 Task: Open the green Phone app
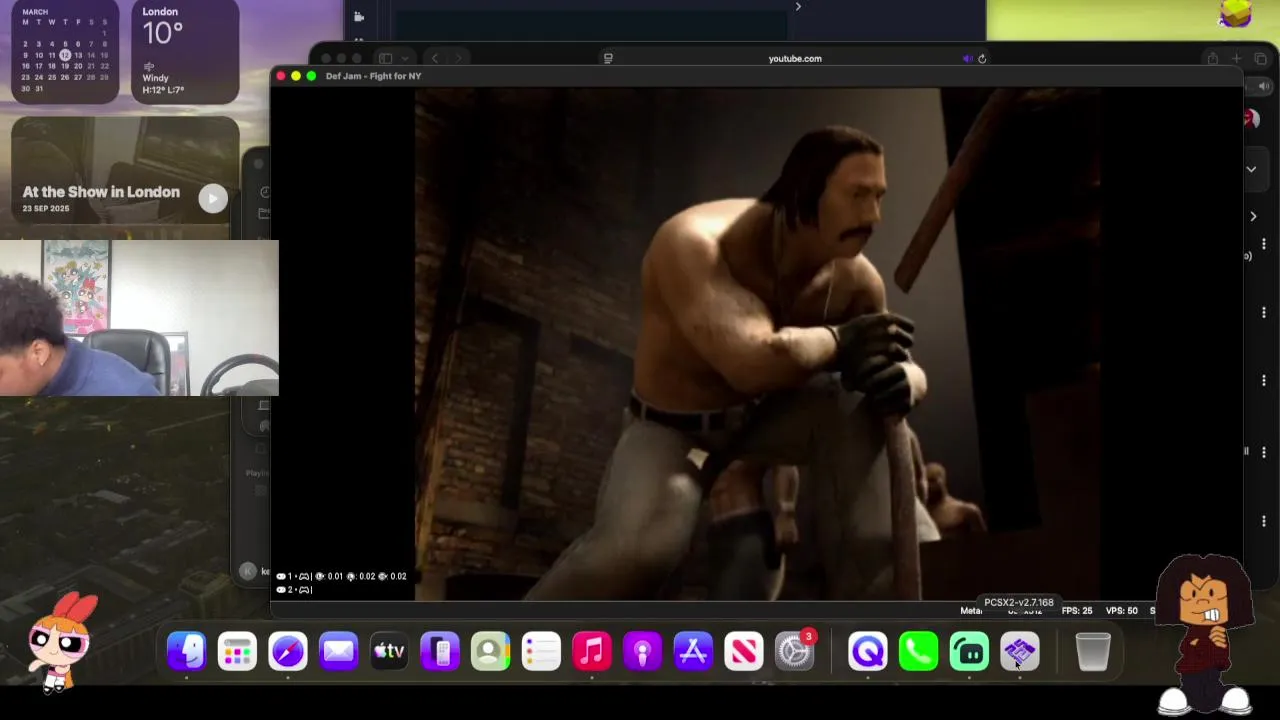click(918, 652)
